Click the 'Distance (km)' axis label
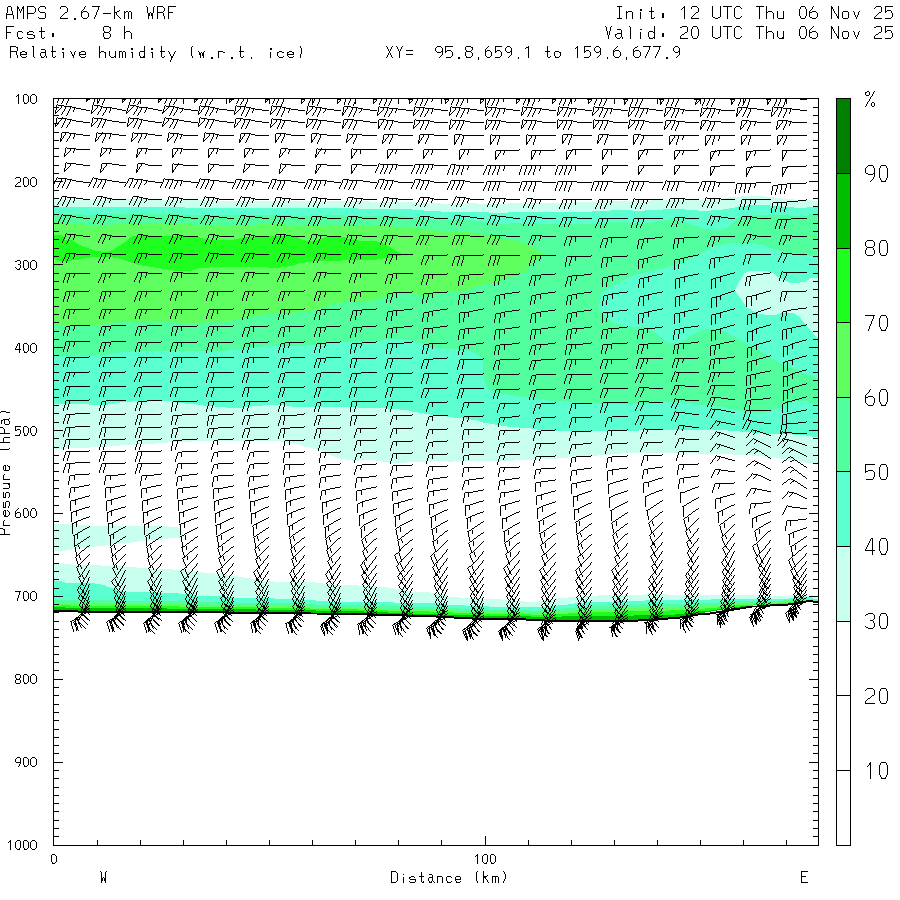This screenshot has width=900, height=900. (448, 878)
